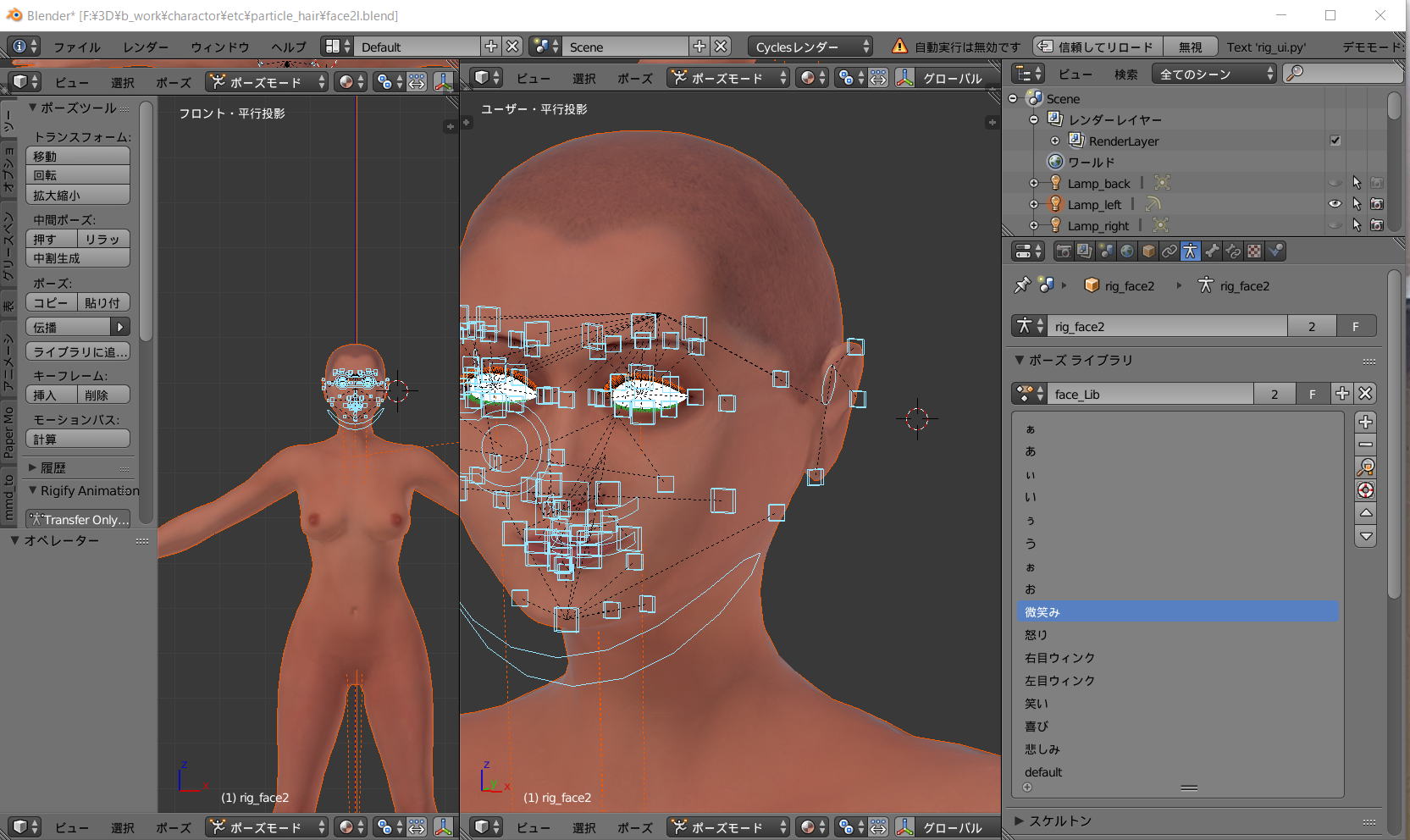The width and height of the screenshot is (1410, 840).
Task: Open the Cycles render engine dropdown
Action: pos(810,47)
